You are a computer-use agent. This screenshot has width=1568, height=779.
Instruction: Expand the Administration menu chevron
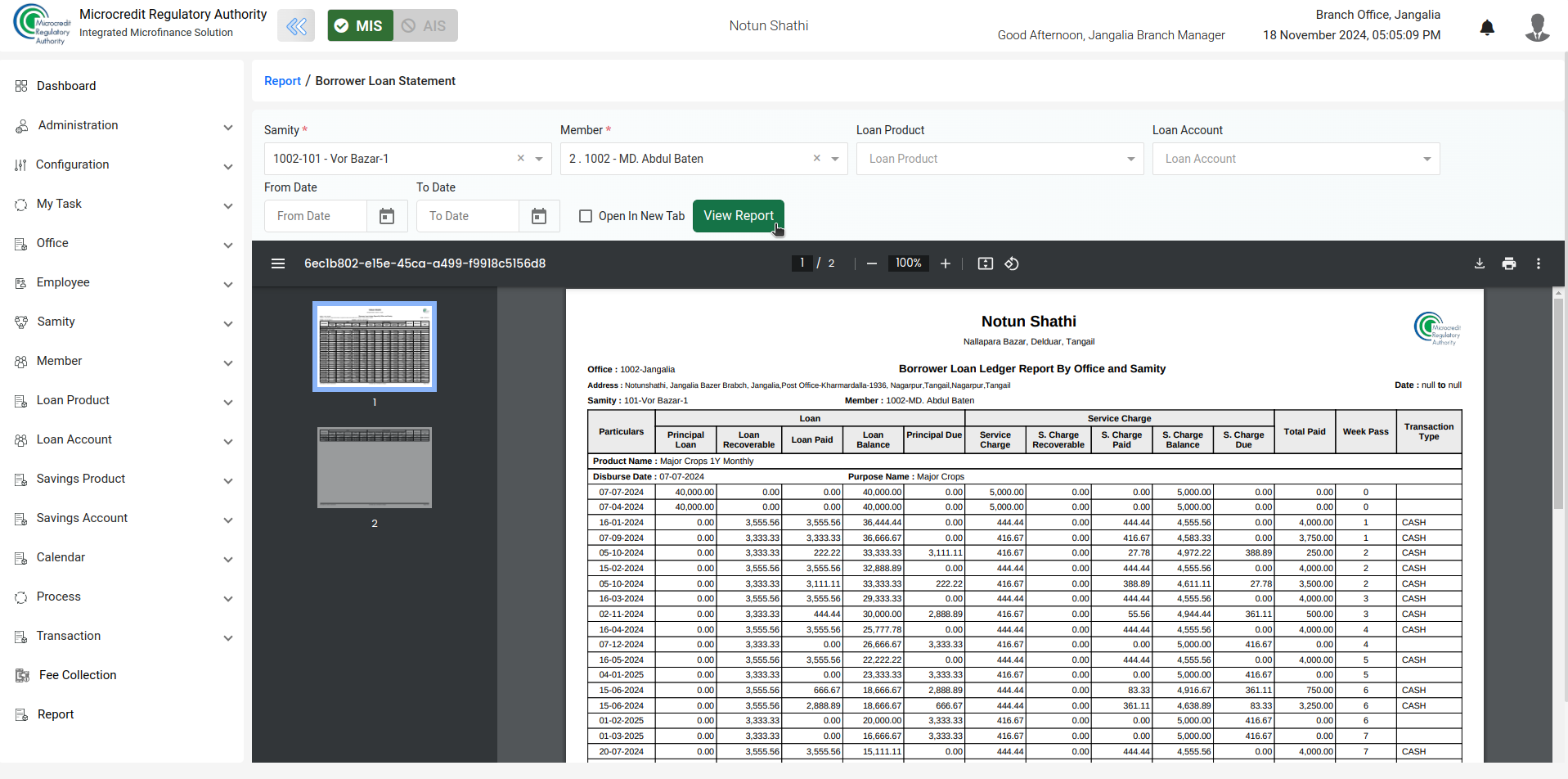click(228, 128)
